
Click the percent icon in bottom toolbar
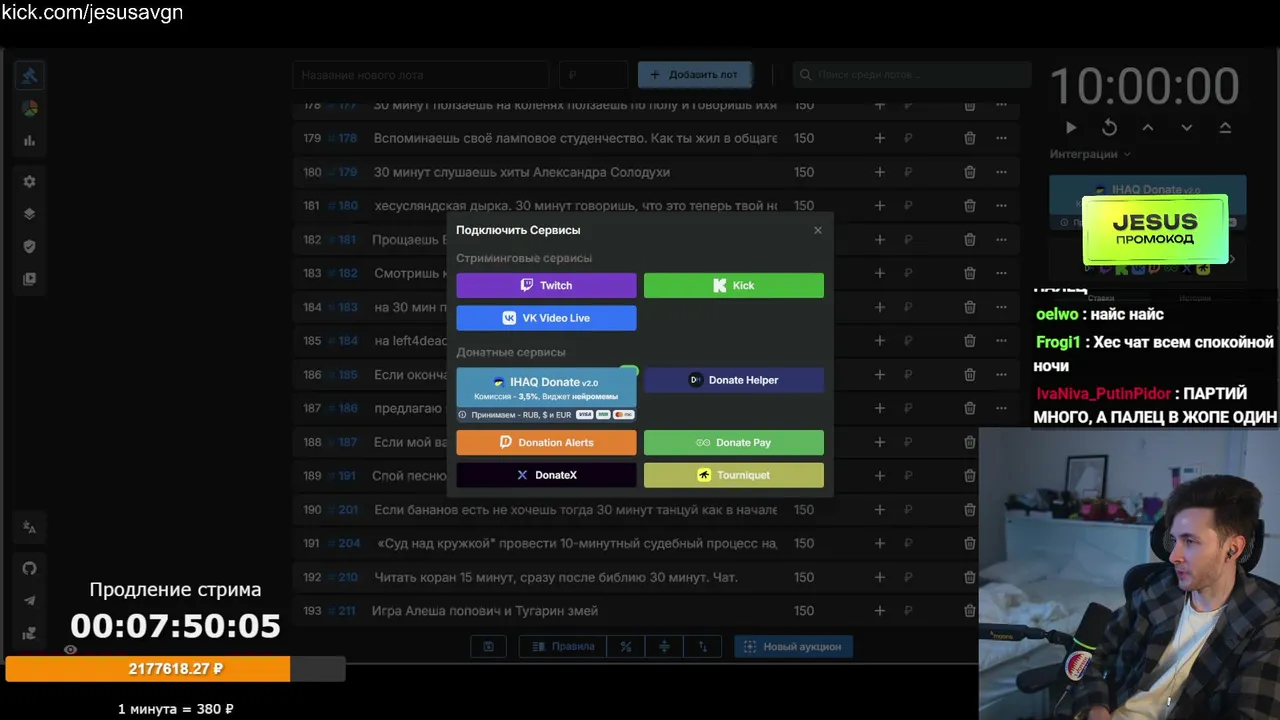click(x=626, y=647)
